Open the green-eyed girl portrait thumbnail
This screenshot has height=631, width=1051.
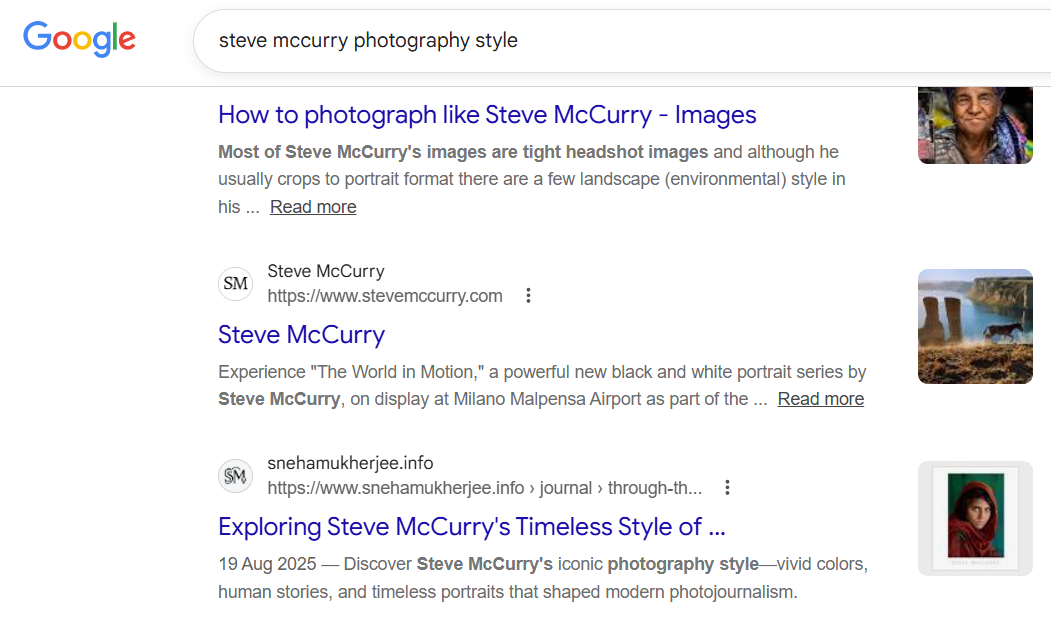[974, 518]
